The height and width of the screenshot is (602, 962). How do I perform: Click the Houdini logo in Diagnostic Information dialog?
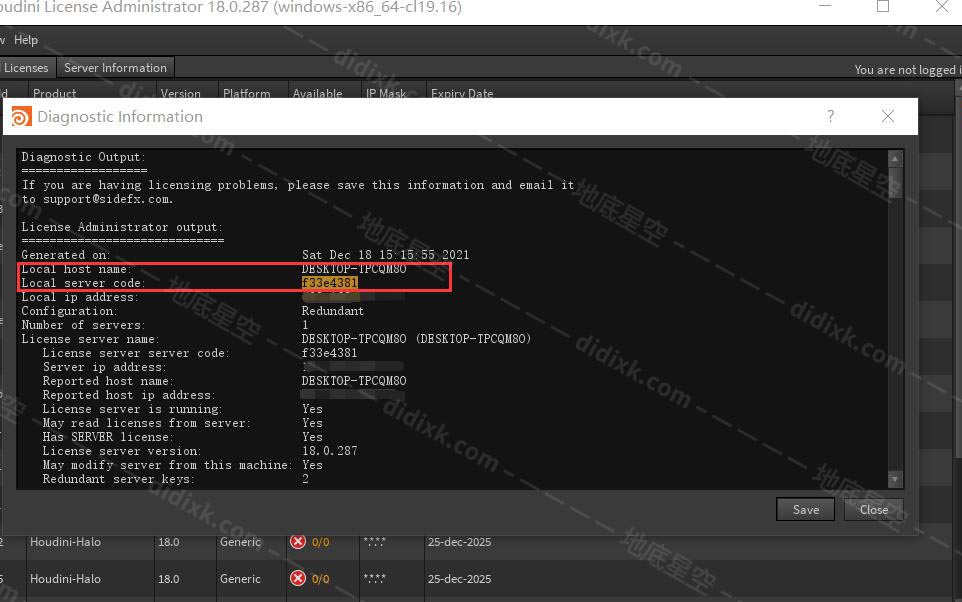[x=21, y=117]
